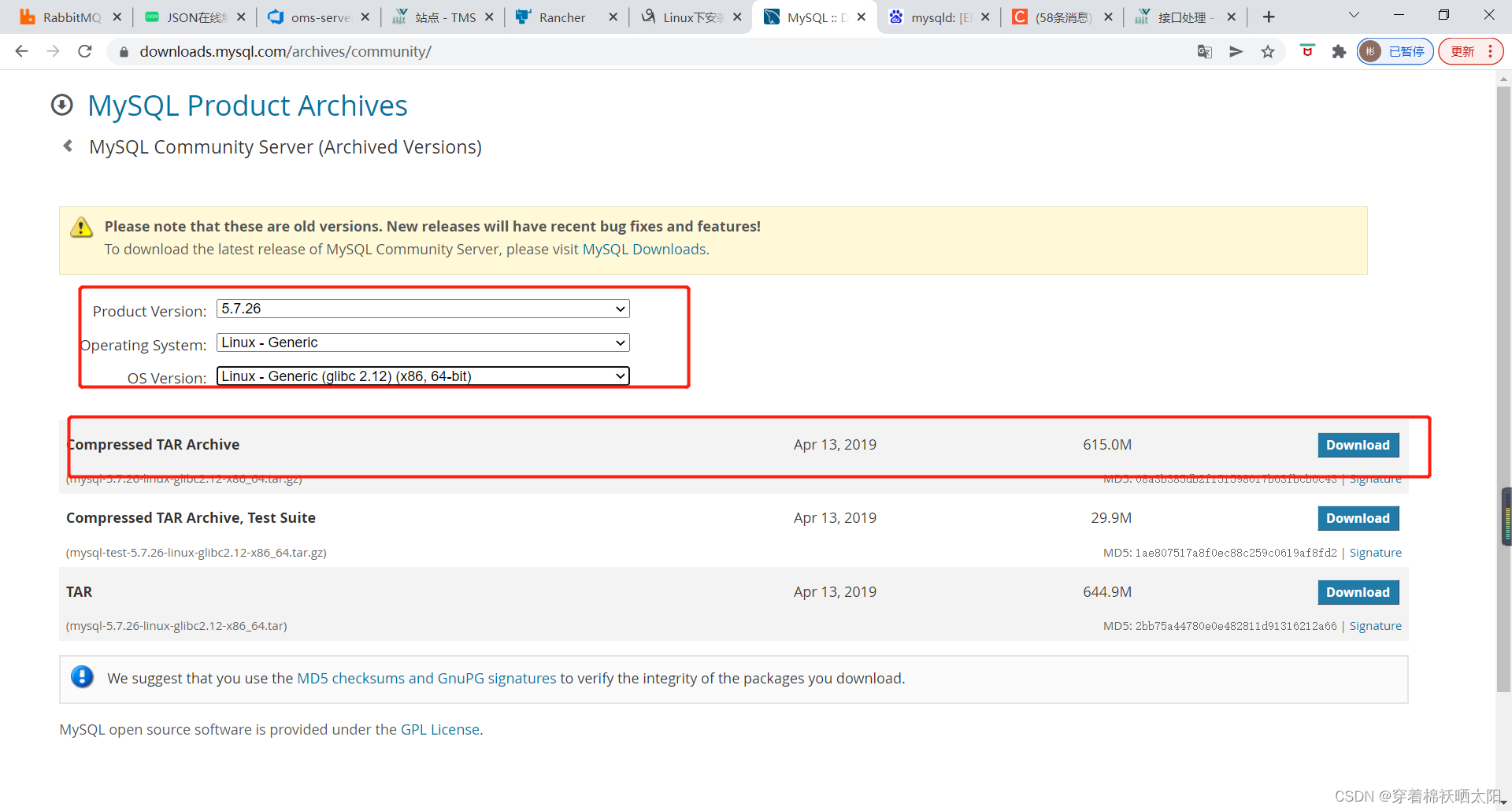Click the back navigation arrow
Image resolution: width=1512 pixels, height=811 pixels.
(x=21, y=51)
